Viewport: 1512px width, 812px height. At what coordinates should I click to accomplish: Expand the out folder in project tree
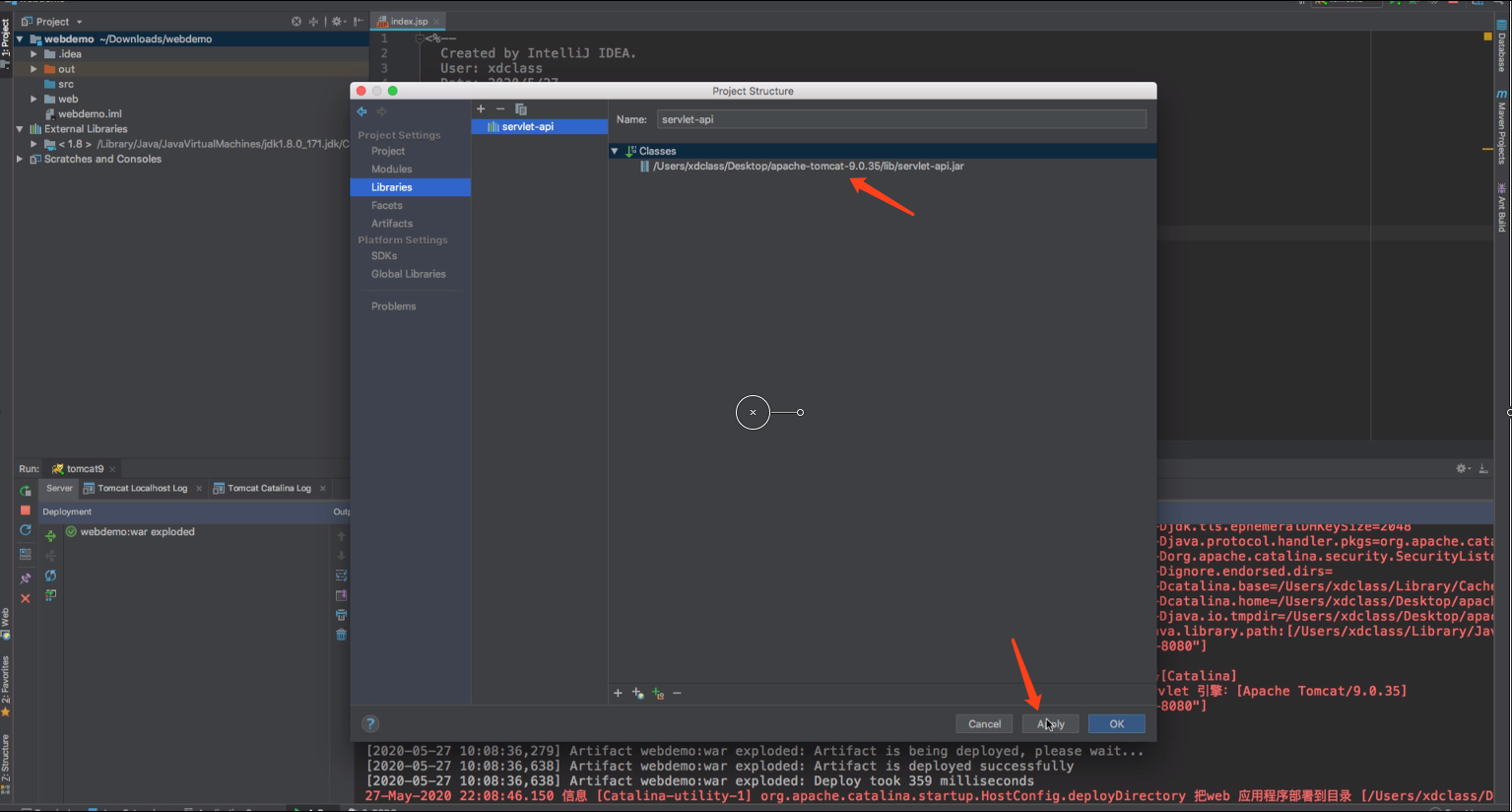click(x=33, y=70)
